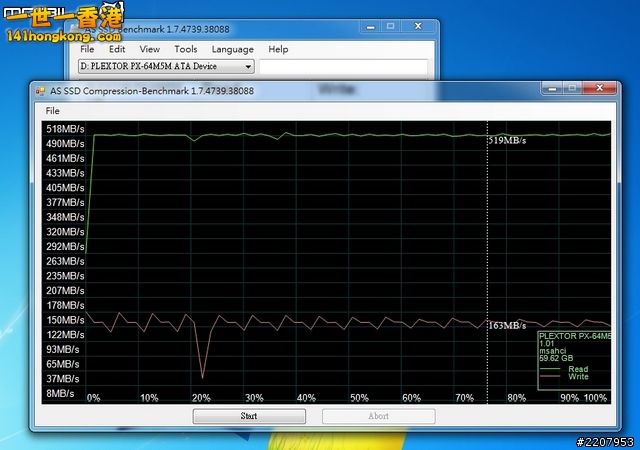The width and height of the screenshot is (640, 450).
Task: Open the Edit menu
Action: (117, 49)
